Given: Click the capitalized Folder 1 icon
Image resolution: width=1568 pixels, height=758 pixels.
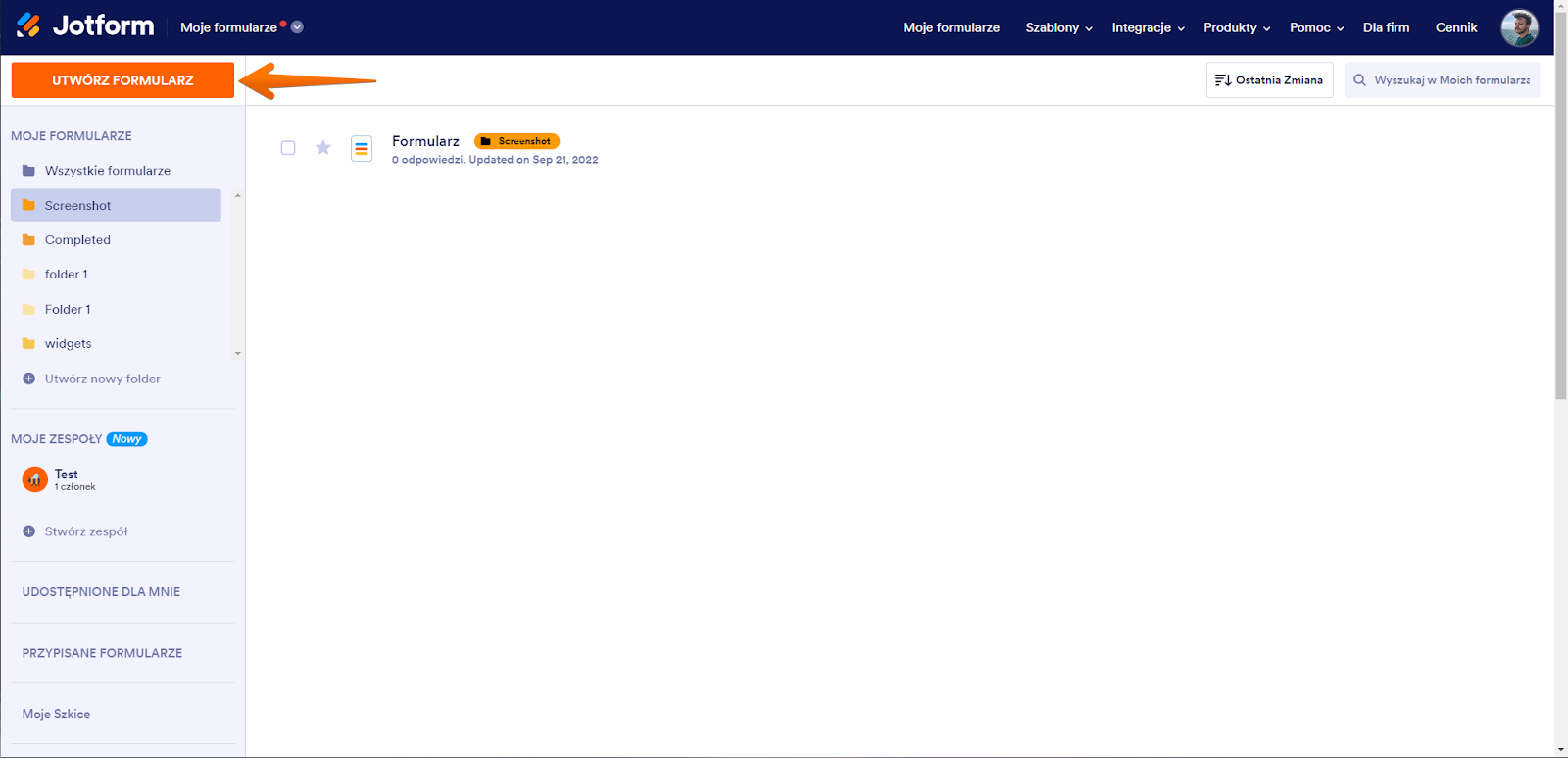Looking at the screenshot, I should (28, 309).
